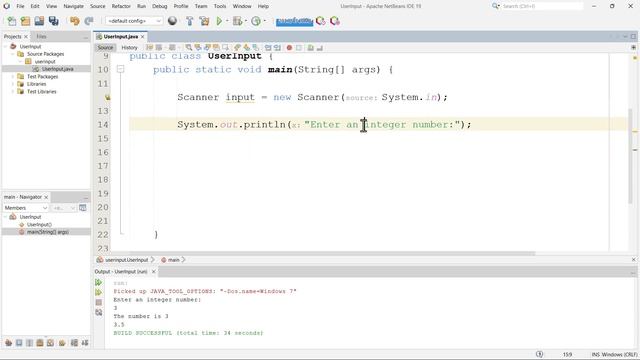Click the Navigator panel view icon beside dropdowns
The height and width of the screenshot is (360, 640).
(x=83, y=208)
